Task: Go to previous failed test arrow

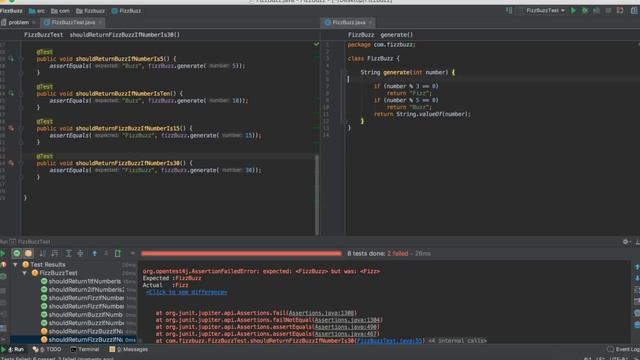Action: point(94,253)
